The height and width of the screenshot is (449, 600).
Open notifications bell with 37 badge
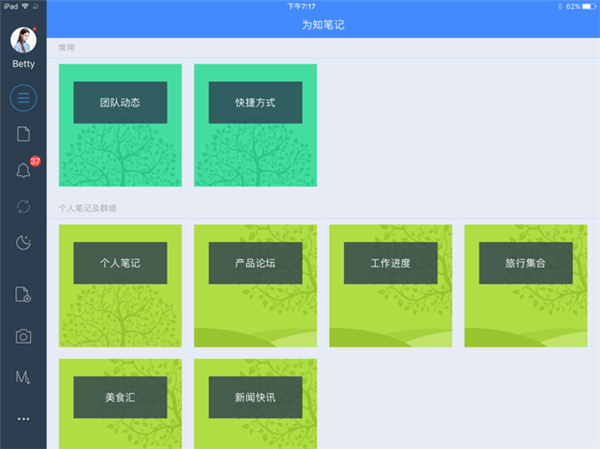click(23, 170)
